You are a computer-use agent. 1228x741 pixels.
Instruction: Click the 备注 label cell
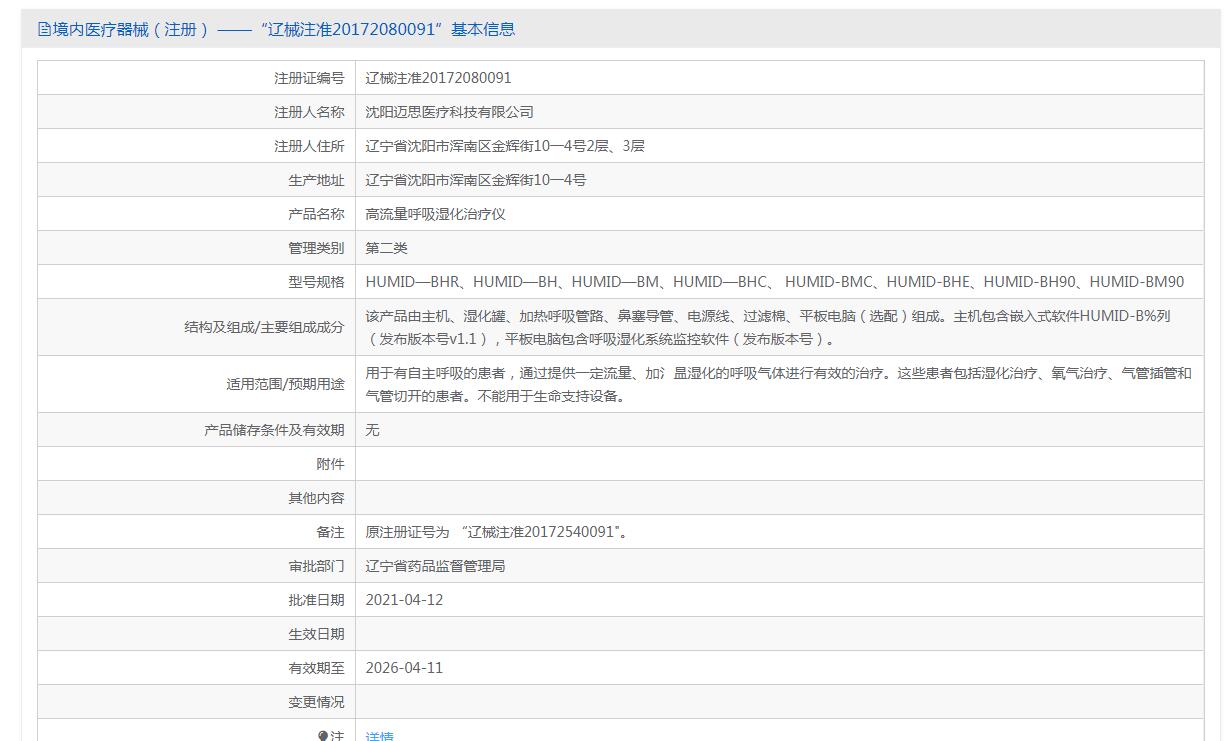[x=197, y=532]
